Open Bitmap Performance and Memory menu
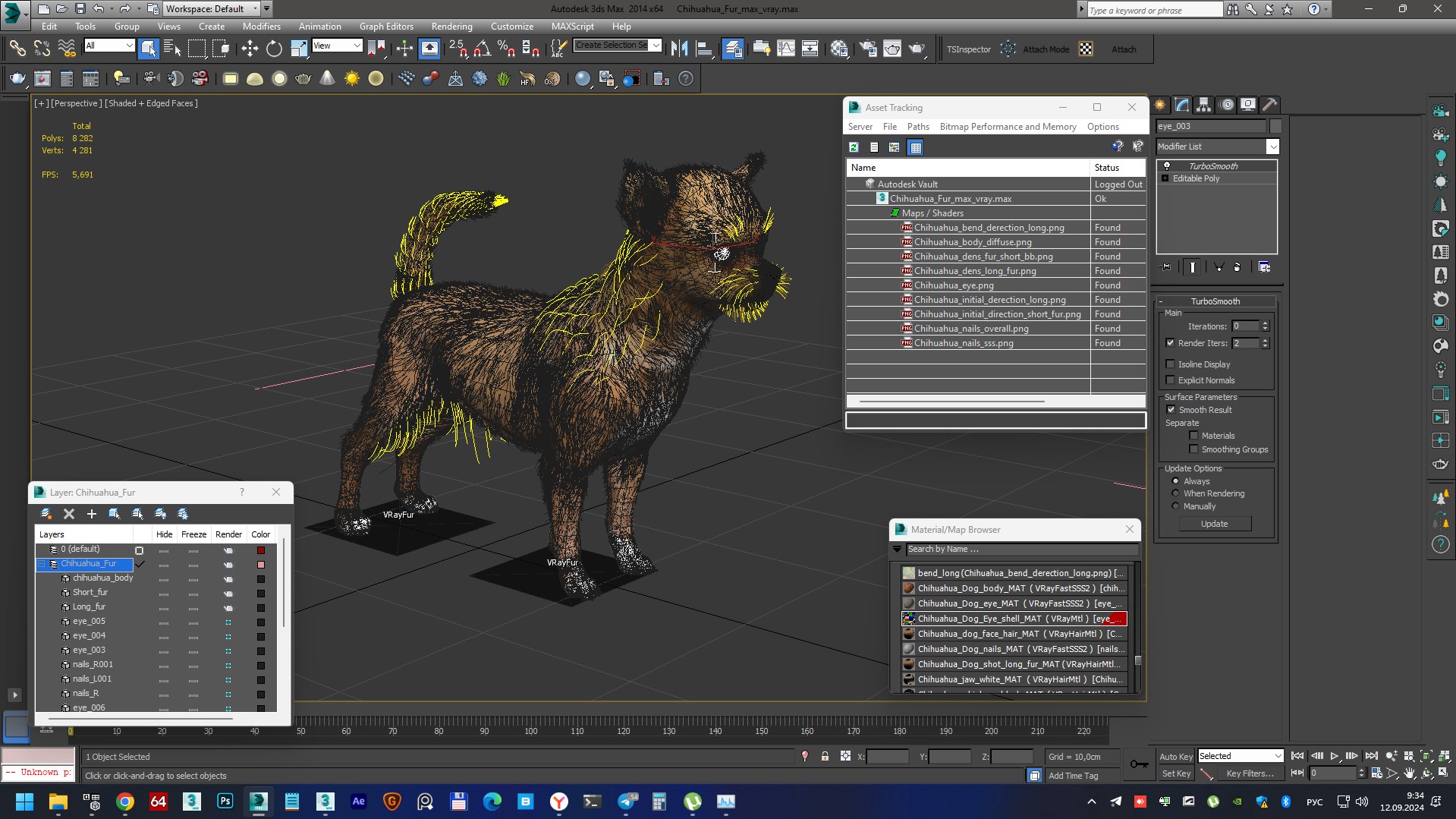Screen dimensions: 1456x819 [1008, 127]
